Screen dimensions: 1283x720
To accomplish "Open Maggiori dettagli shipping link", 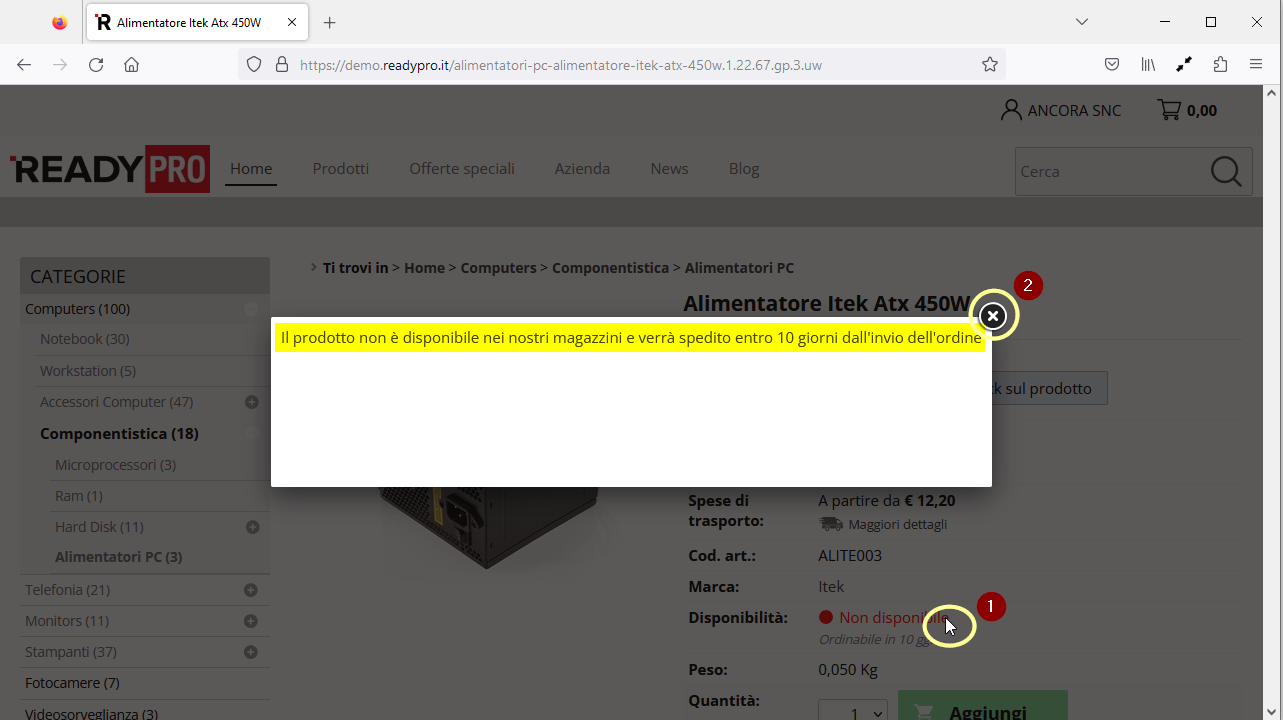I will [898, 524].
